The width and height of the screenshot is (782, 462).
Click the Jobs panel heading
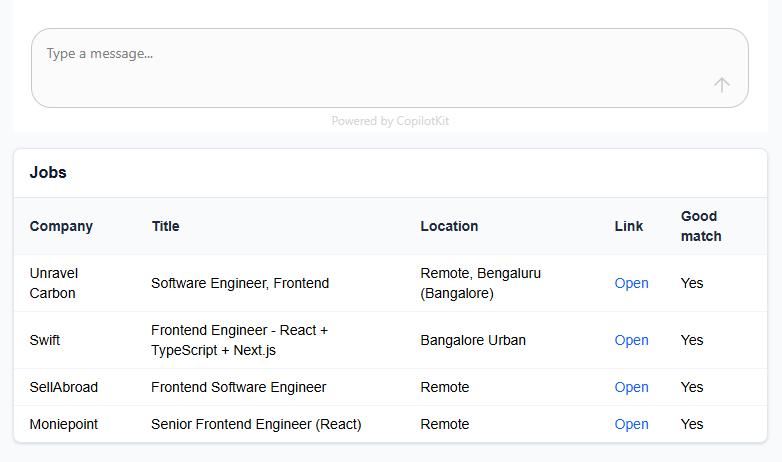click(48, 172)
